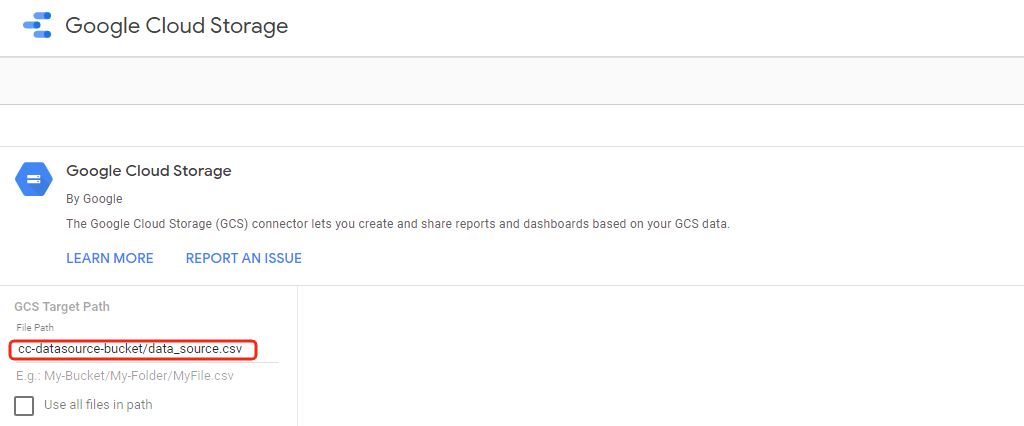Click the "Use all files in path" label
This screenshot has height=426, width=1024.
98,405
